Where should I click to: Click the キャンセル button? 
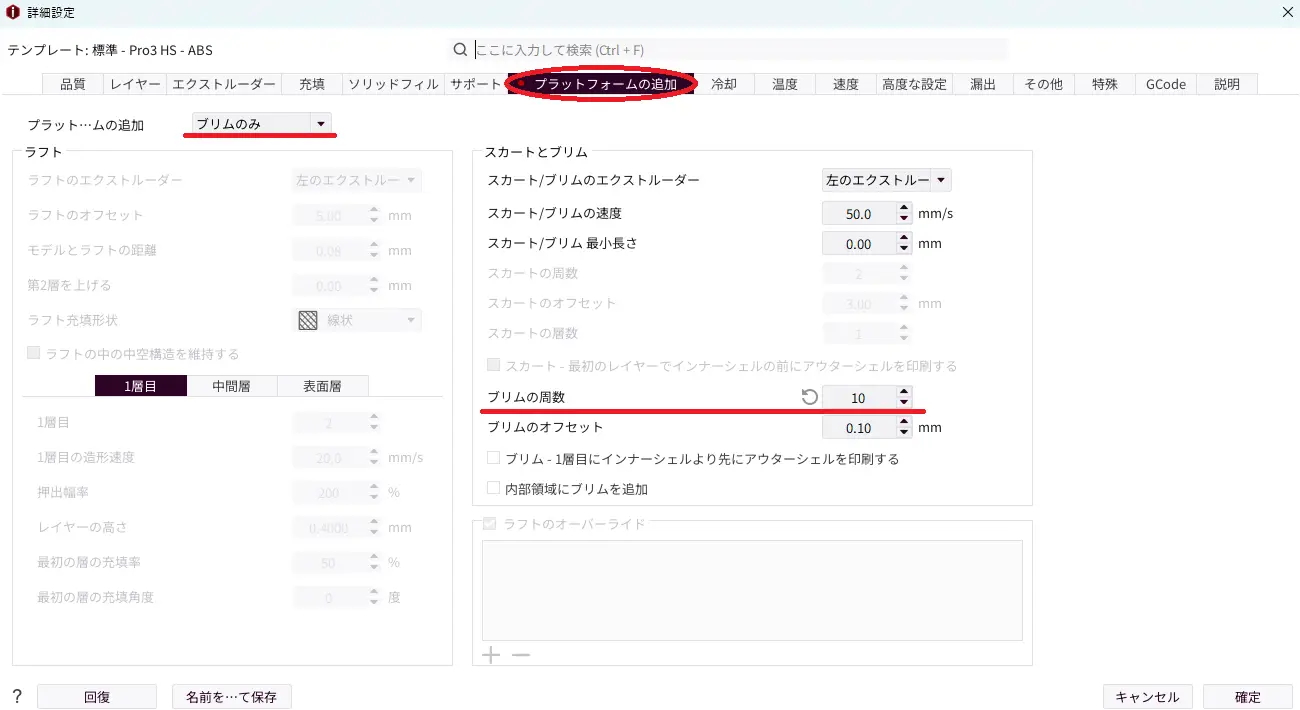[1146, 697]
